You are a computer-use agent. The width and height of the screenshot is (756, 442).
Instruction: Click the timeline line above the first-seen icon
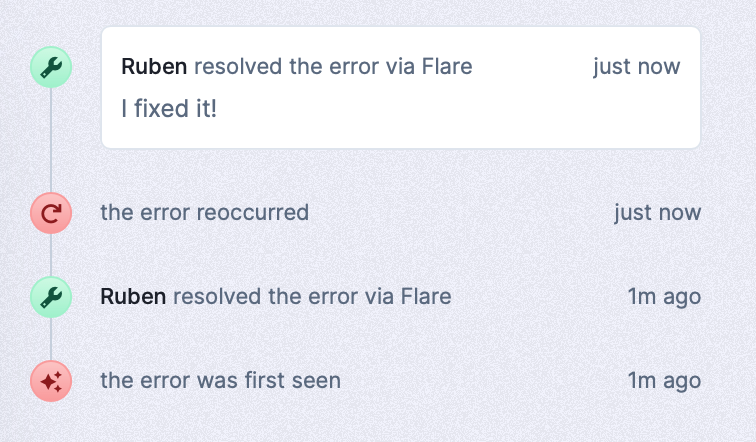[x=51, y=339]
